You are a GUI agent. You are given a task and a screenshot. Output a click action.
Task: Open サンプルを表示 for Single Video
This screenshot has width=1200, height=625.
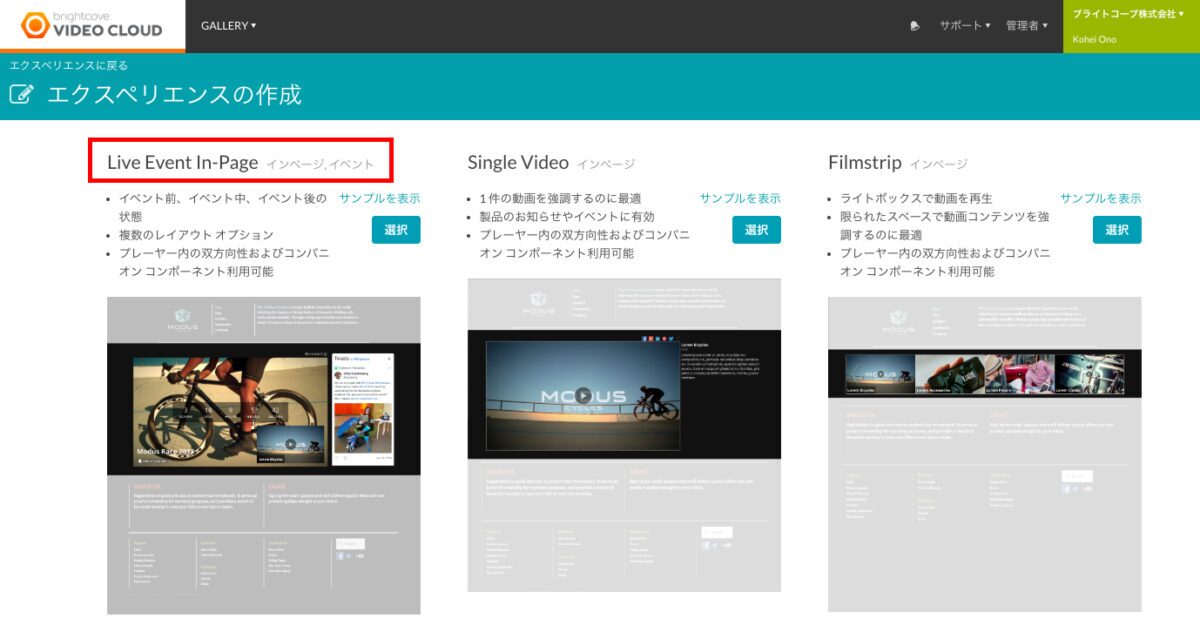(740, 199)
